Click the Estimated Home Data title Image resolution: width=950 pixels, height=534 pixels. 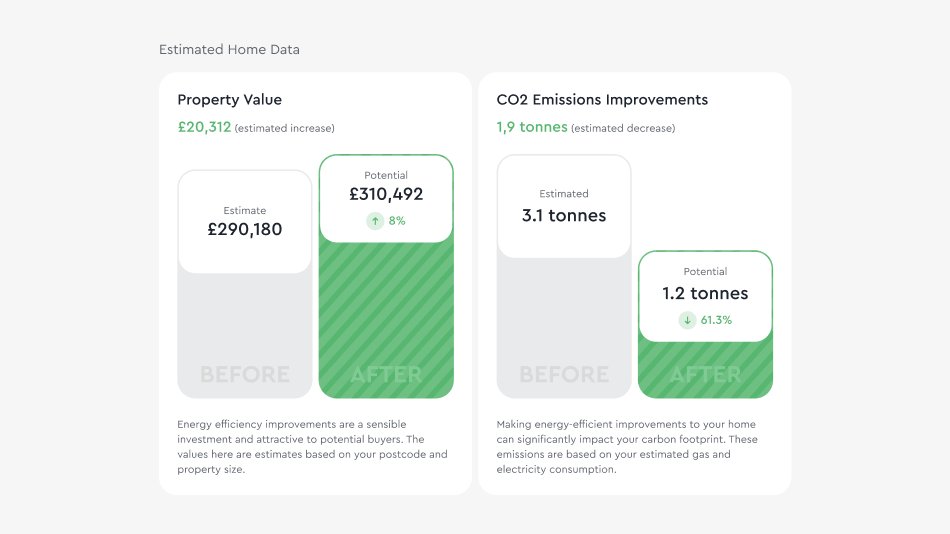point(229,50)
